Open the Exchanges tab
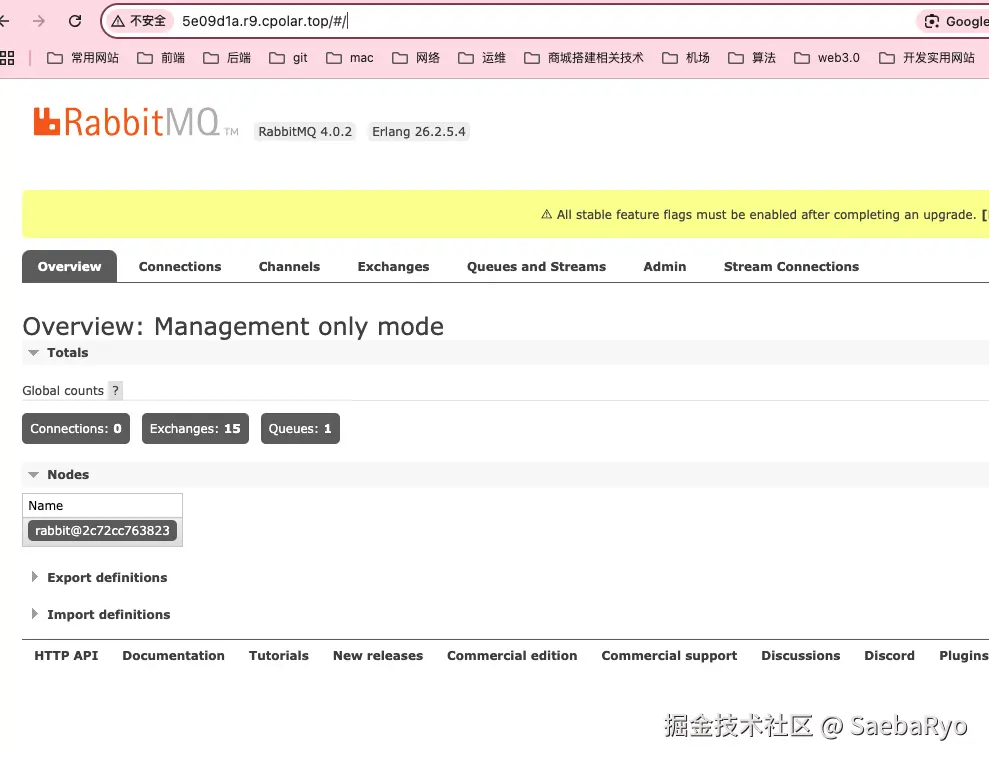The height and width of the screenshot is (762, 989). coord(393,266)
